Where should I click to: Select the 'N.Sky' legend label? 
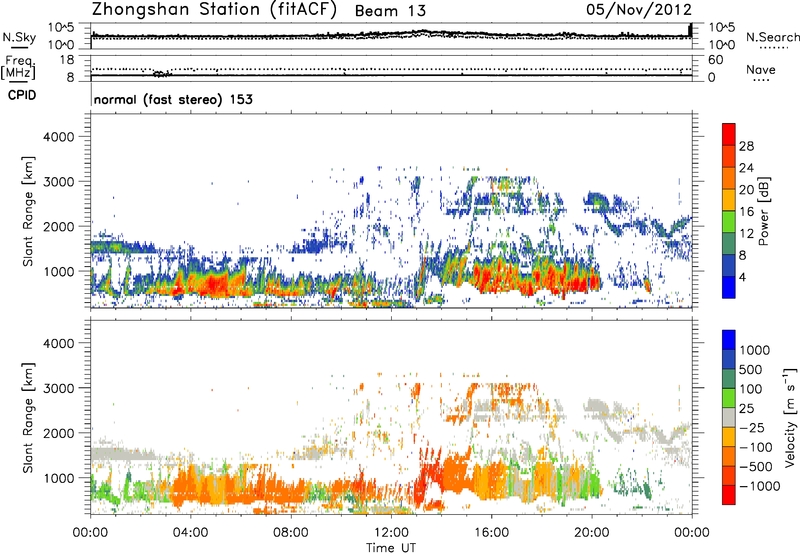[x=19, y=37]
